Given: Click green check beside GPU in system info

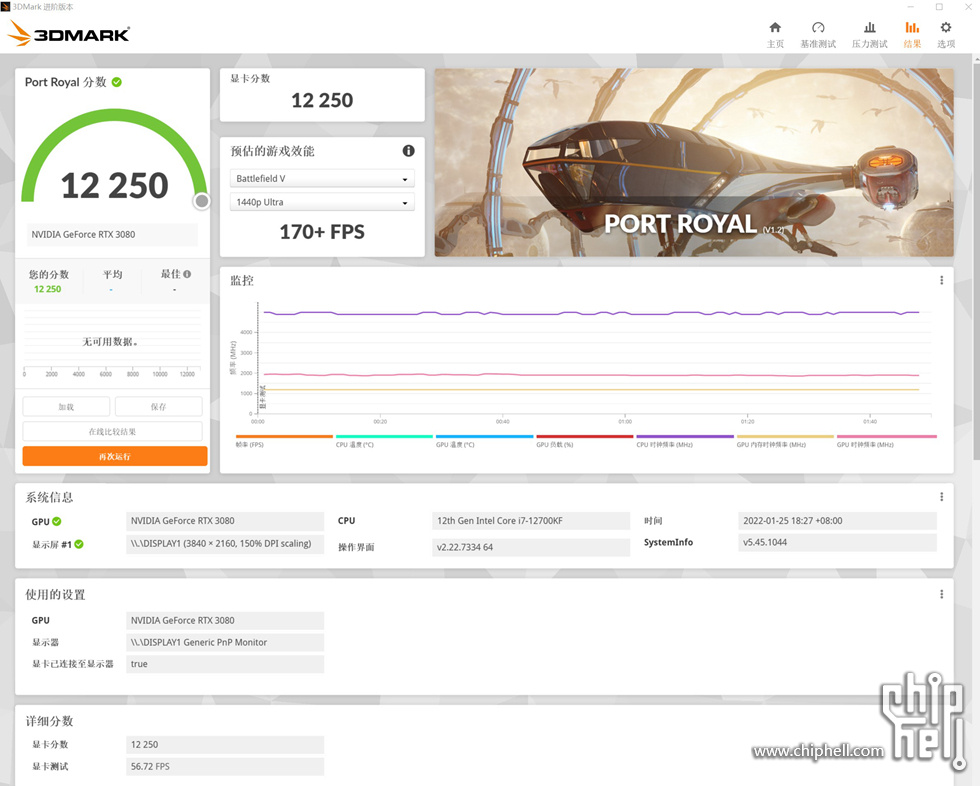Looking at the screenshot, I should coord(57,522).
